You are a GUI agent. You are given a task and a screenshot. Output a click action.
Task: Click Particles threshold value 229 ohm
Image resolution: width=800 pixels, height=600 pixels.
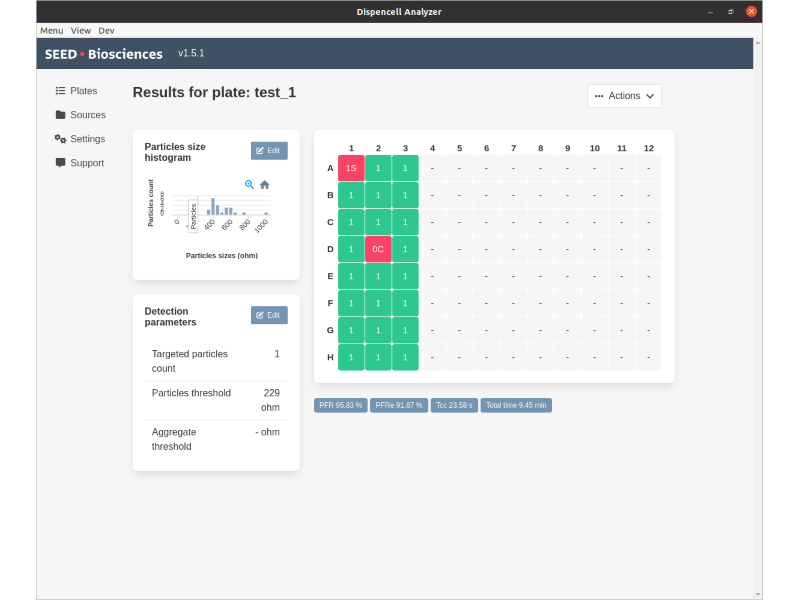coord(270,400)
